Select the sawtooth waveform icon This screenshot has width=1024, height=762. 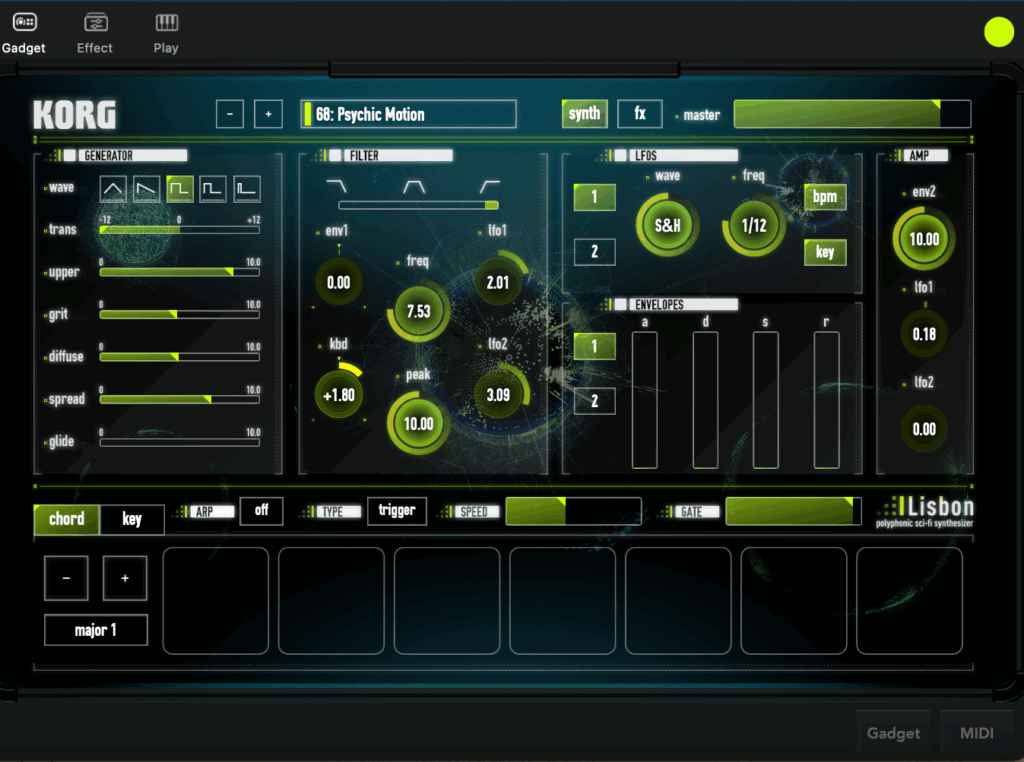point(147,188)
